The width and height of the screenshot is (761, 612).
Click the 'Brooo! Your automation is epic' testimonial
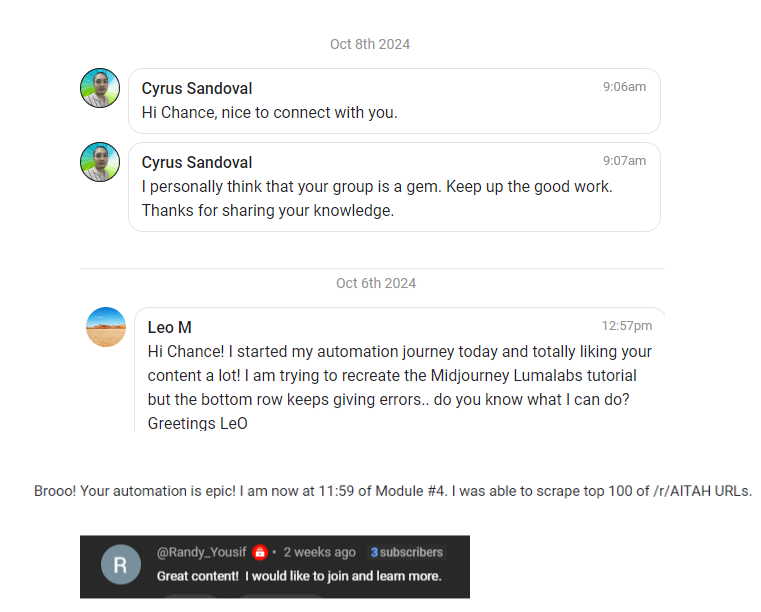tap(393, 491)
